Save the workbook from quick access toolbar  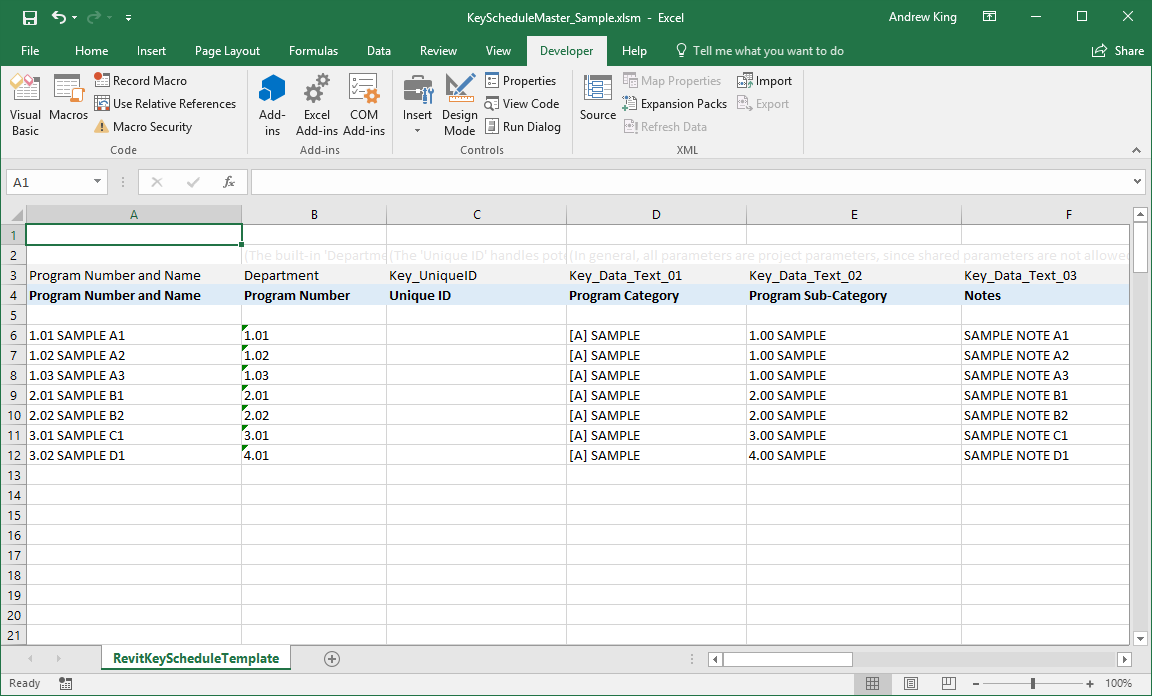[29, 18]
